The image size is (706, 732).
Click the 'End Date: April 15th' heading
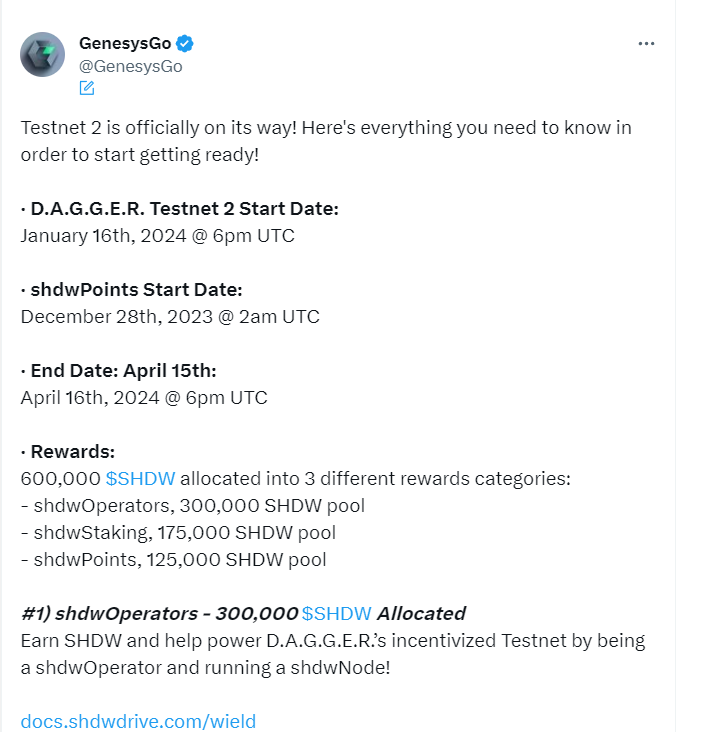coord(123,371)
